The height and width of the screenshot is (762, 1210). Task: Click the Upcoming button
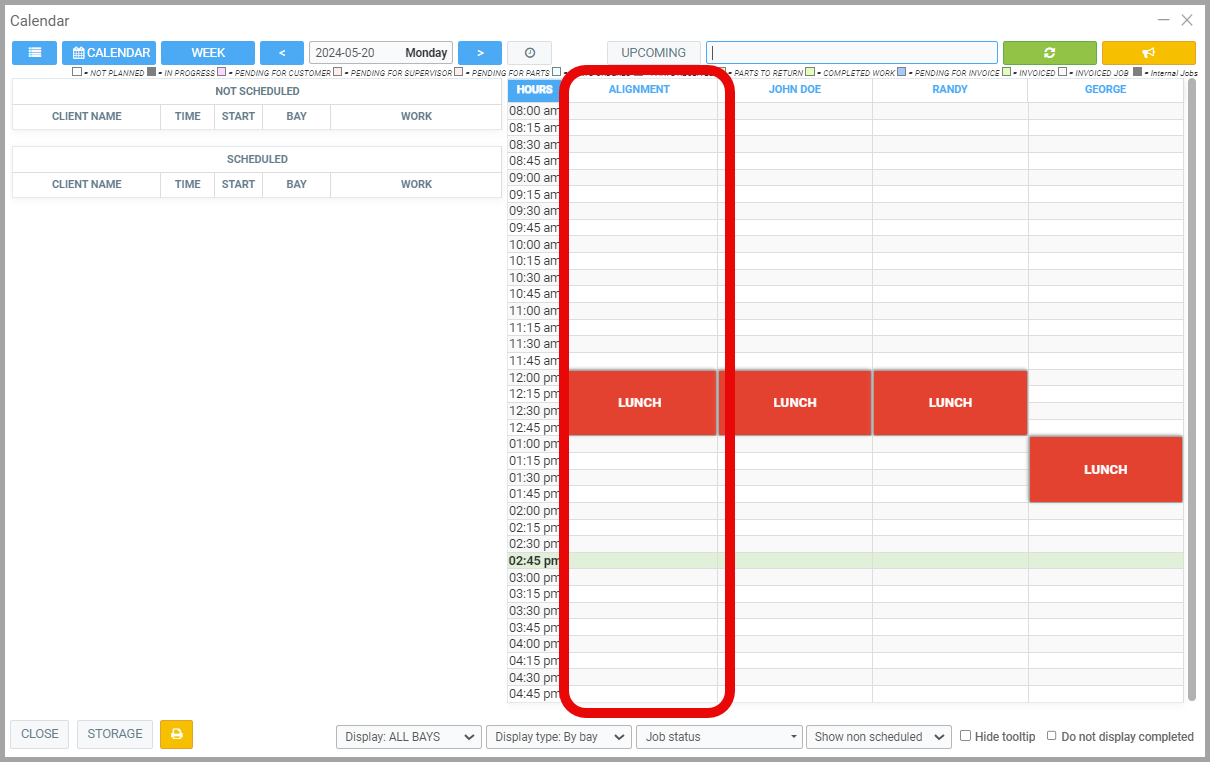click(653, 53)
